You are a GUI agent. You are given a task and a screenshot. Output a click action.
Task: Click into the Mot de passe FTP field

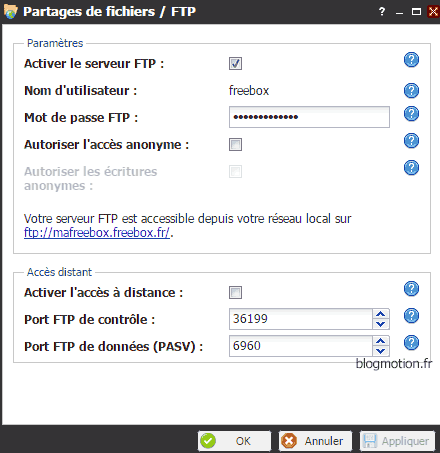tap(309, 117)
